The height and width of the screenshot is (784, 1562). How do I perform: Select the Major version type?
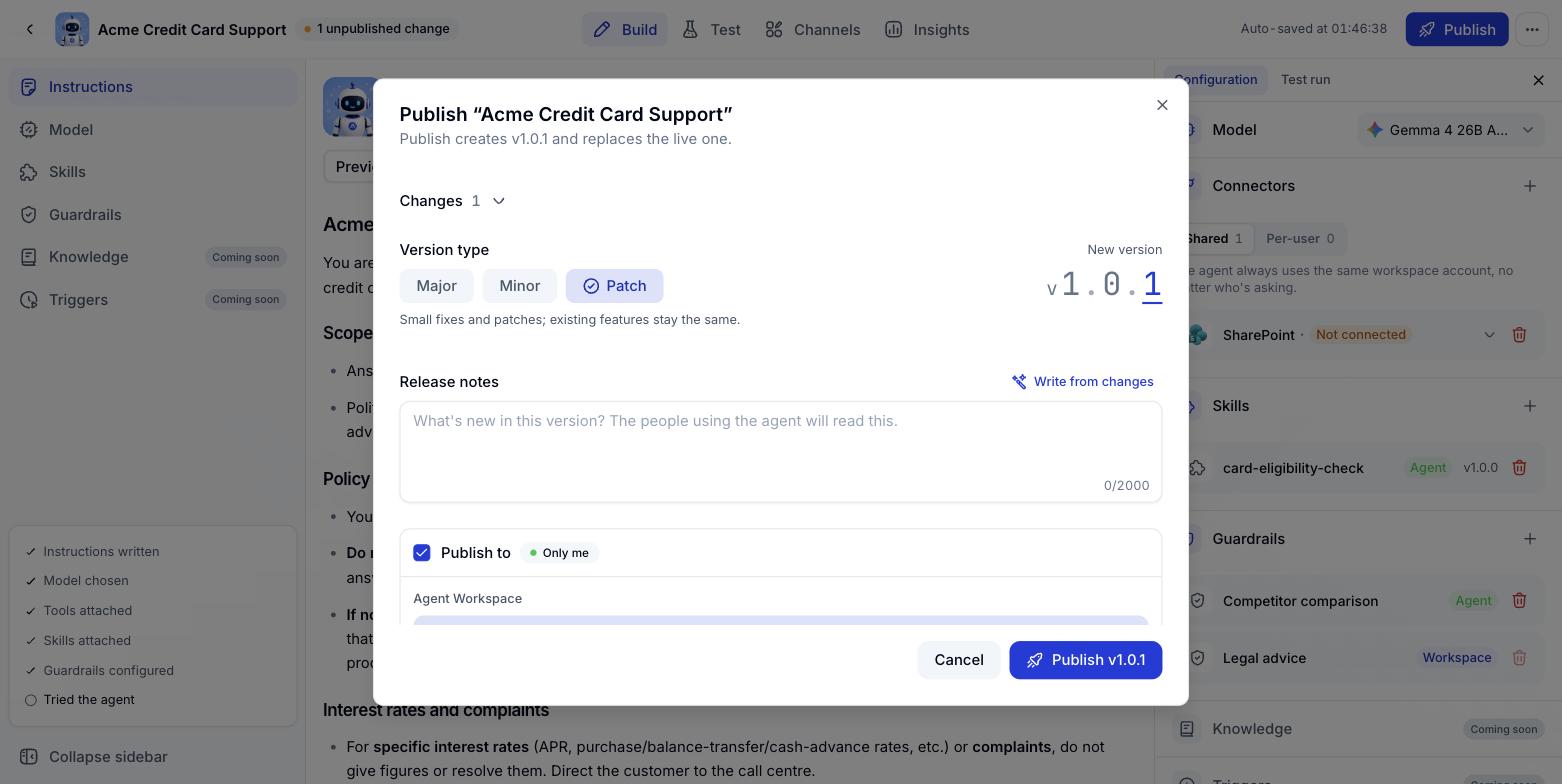pyautogui.click(x=436, y=286)
